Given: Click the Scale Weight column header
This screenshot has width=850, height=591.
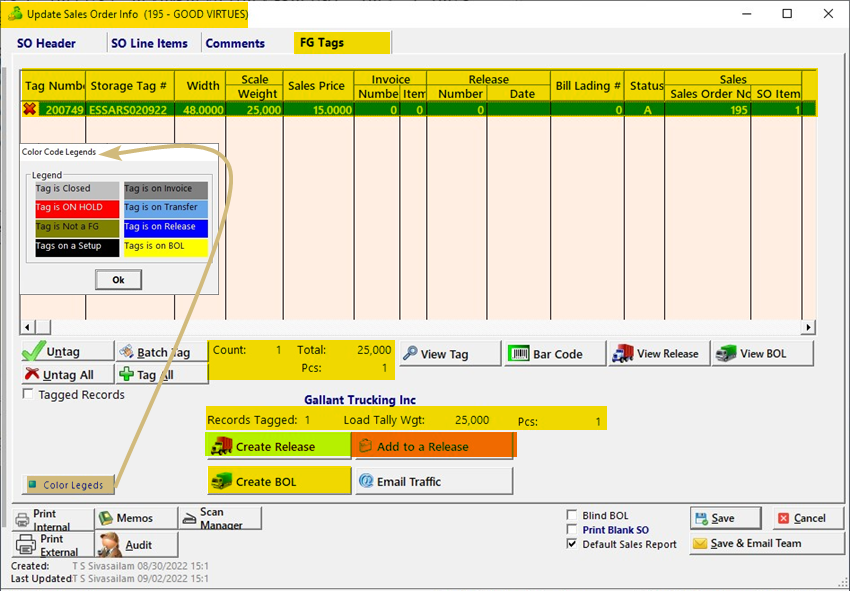Looking at the screenshot, I should [x=254, y=86].
